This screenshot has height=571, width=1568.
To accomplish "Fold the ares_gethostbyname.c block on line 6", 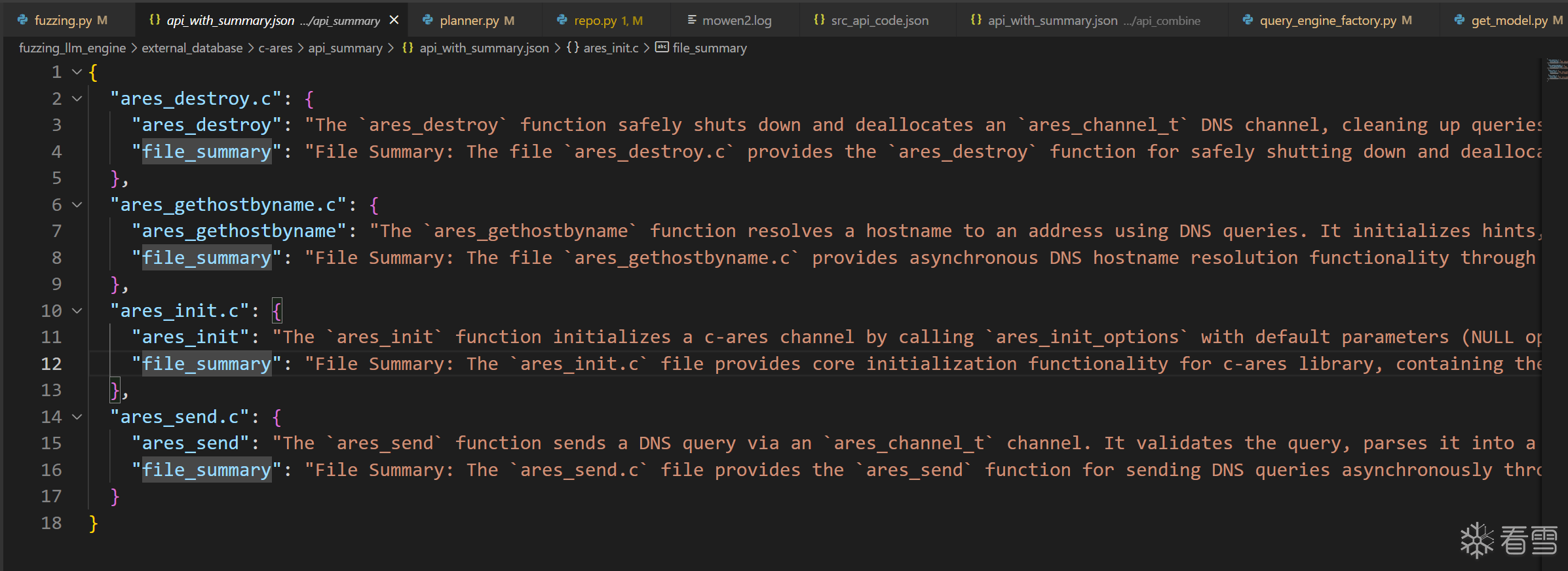I will (77, 205).
